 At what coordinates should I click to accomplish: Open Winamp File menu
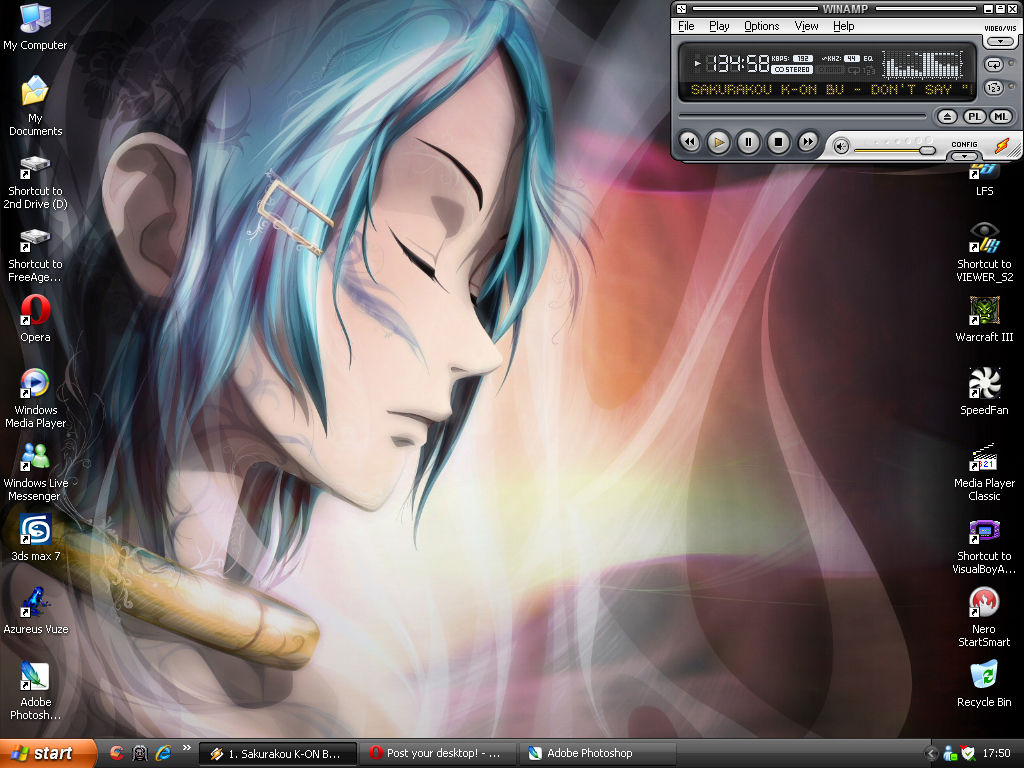[686, 26]
